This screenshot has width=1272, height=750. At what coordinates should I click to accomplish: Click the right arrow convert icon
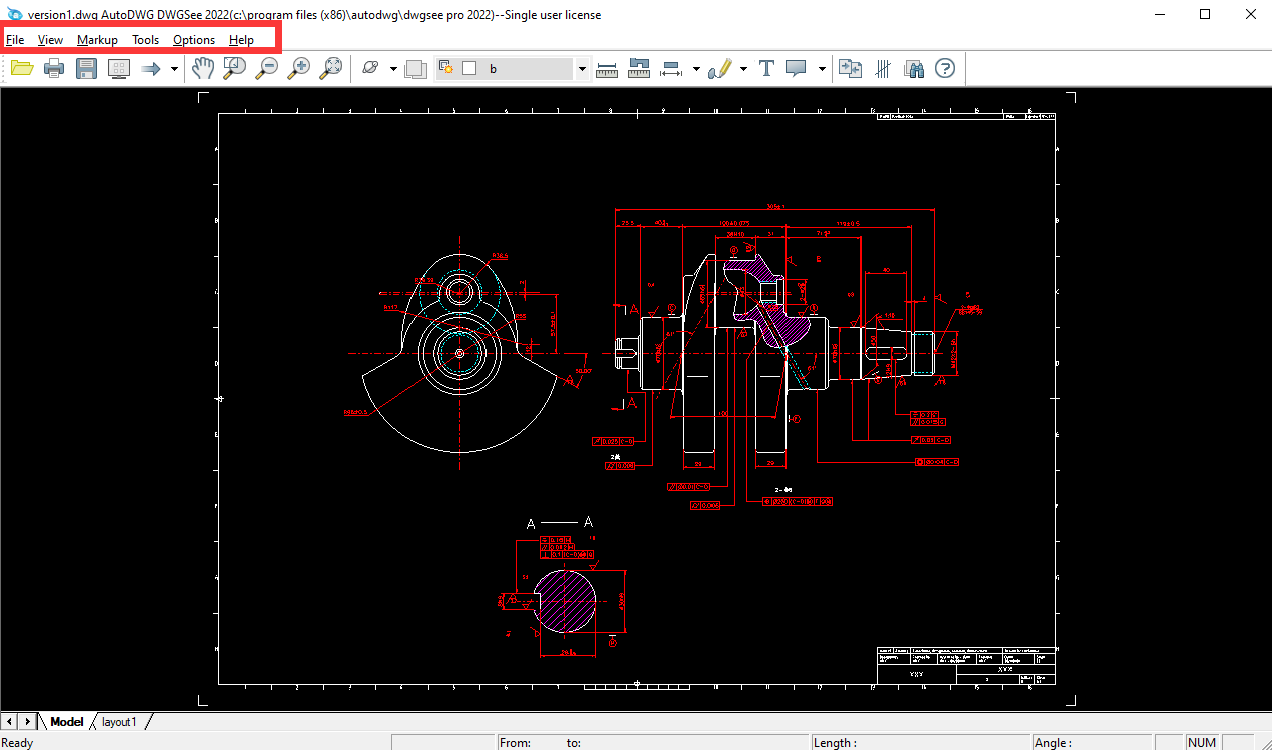pyautogui.click(x=151, y=68)
